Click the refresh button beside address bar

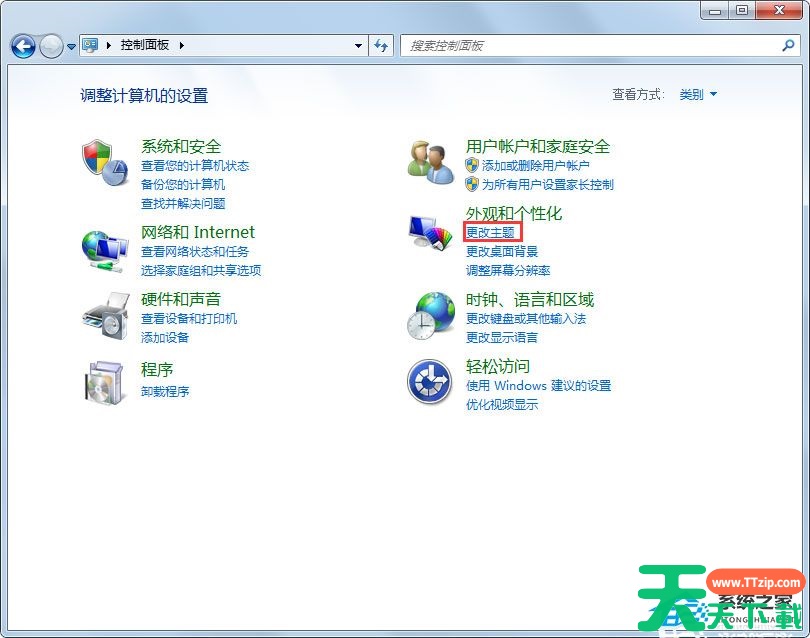(x=381, y=45)
